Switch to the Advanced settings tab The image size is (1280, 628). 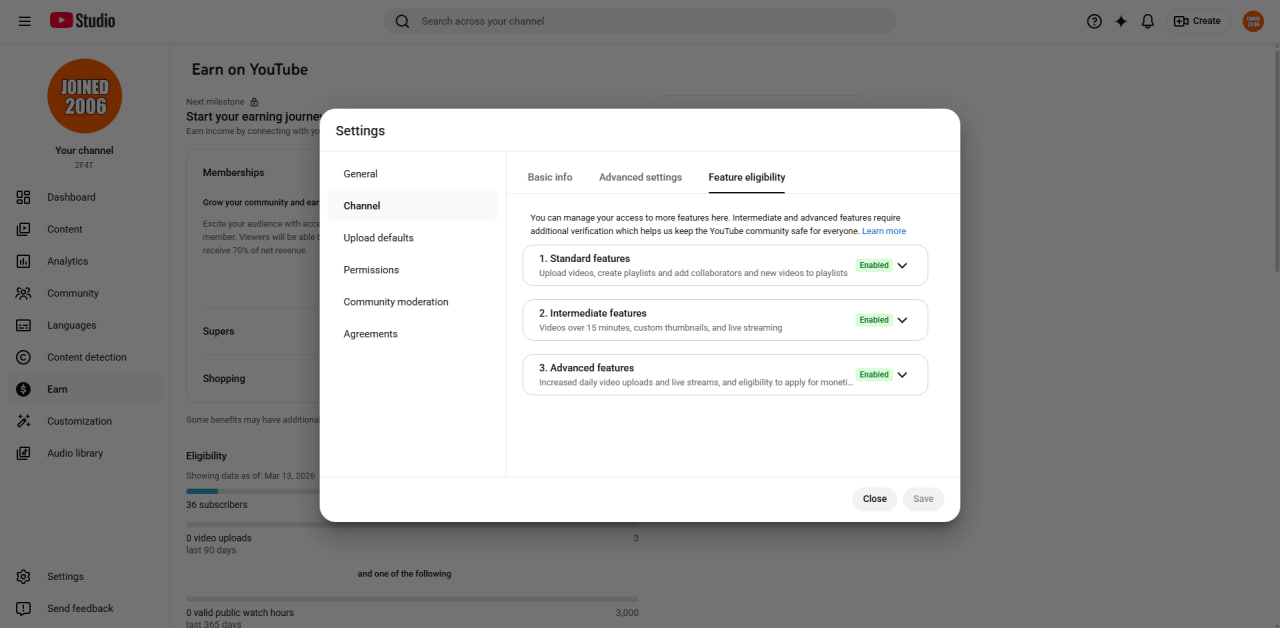point(640,177)
